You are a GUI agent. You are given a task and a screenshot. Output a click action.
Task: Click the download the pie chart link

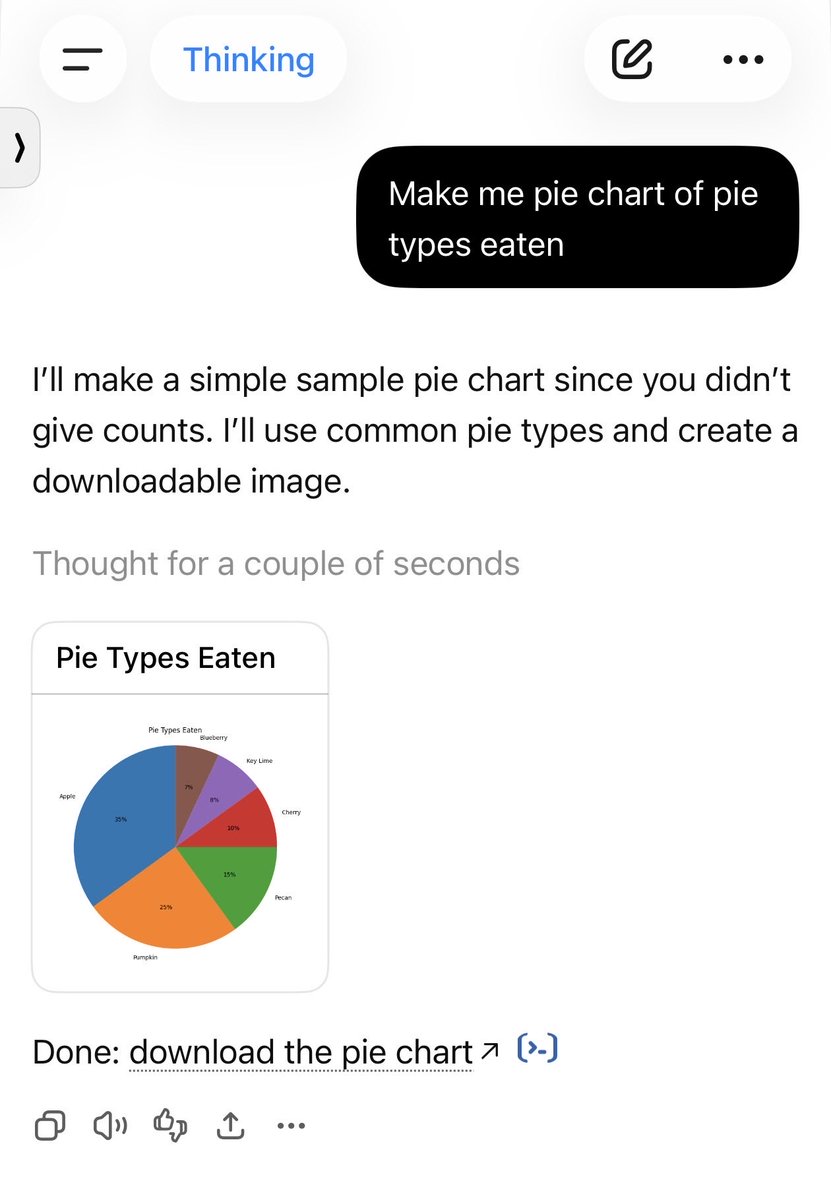pos(301,1052)
